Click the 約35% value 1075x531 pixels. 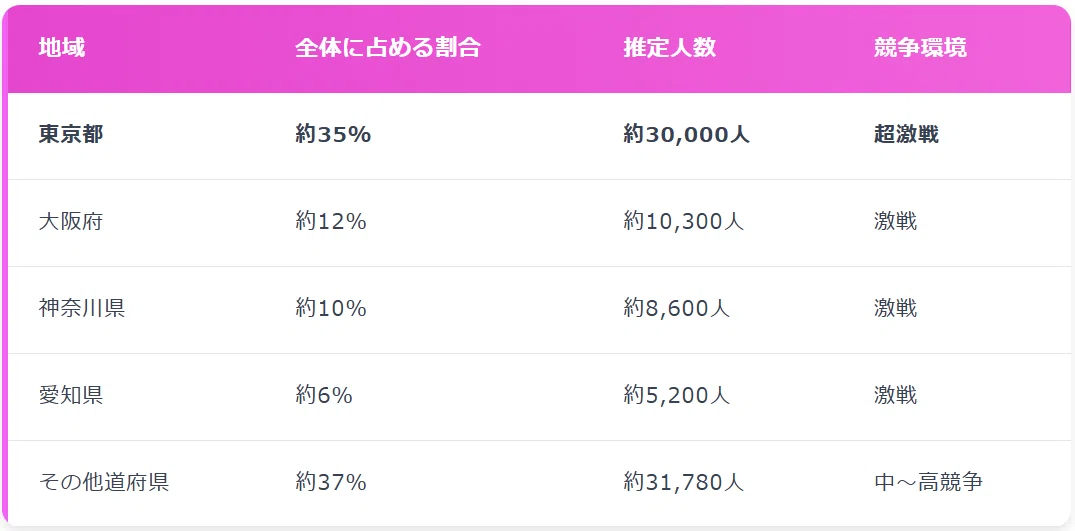click(333, 135)
